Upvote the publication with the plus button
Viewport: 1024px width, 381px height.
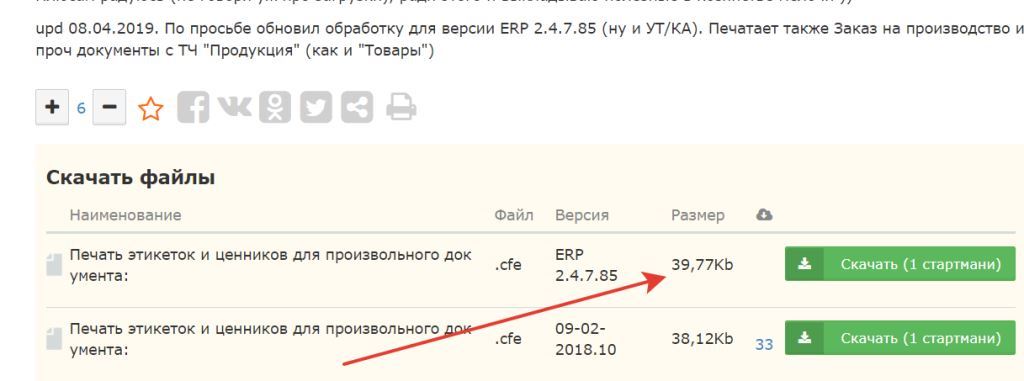coord(52,107)
